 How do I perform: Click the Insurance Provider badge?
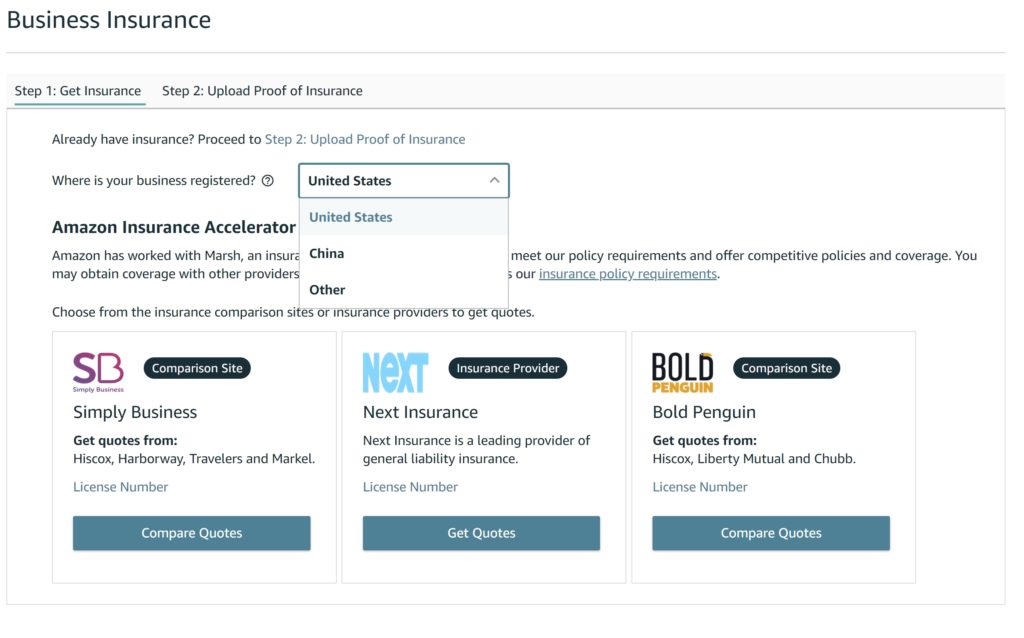coord(507,368)
